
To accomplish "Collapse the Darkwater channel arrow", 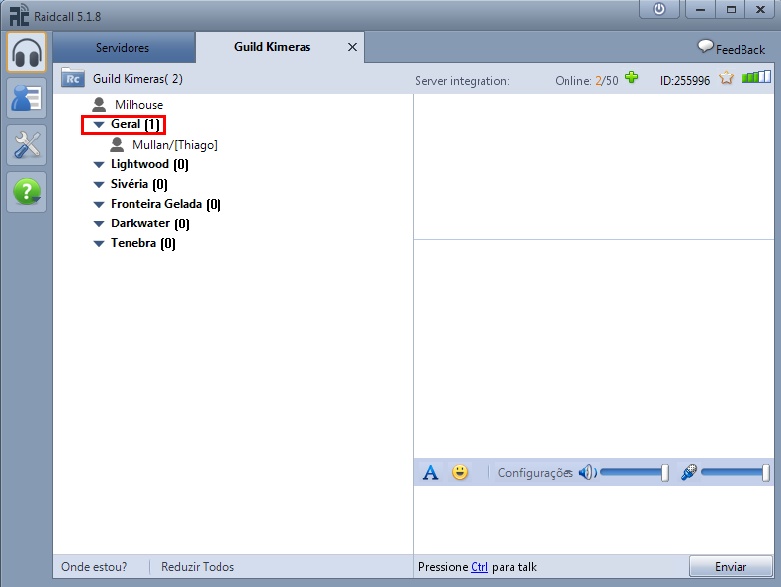I will click(x=99, y=224).
